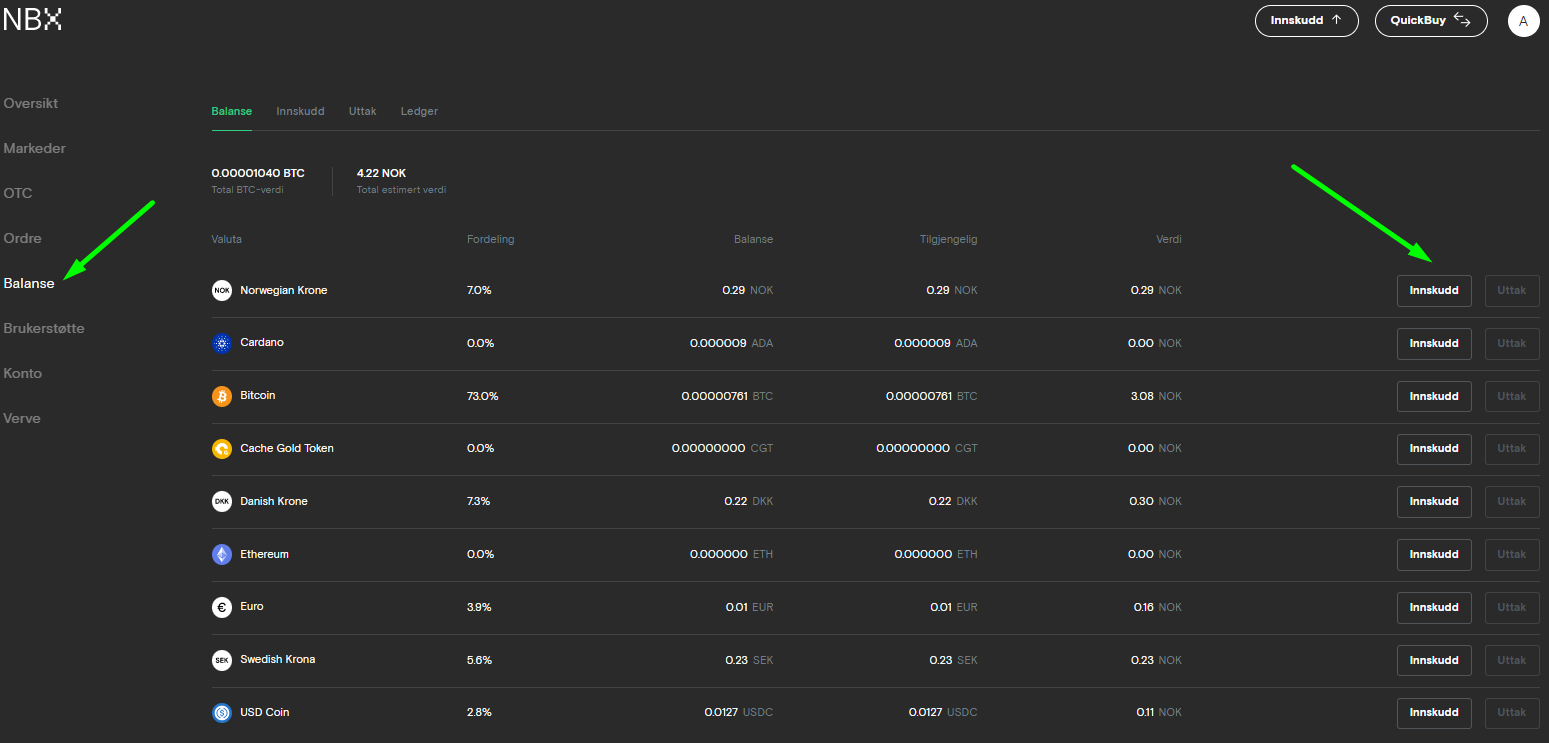The height and width of the screenshot is (743, 1549).
Task: Click the Cardano currency icon
Action: point(222,343)
